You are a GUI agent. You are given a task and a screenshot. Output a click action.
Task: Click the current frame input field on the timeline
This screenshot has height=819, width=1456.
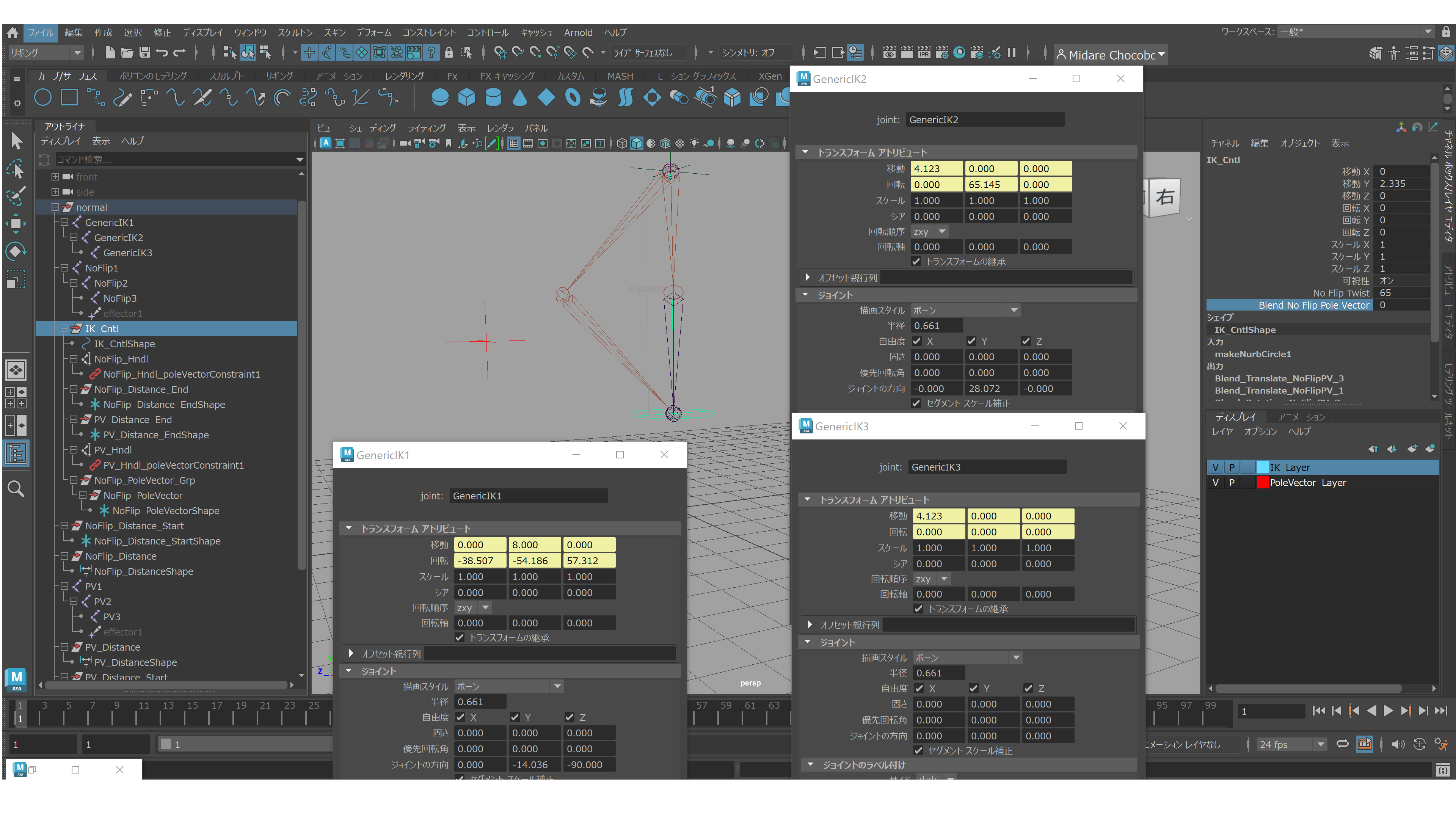click(x=1271, y=711)
